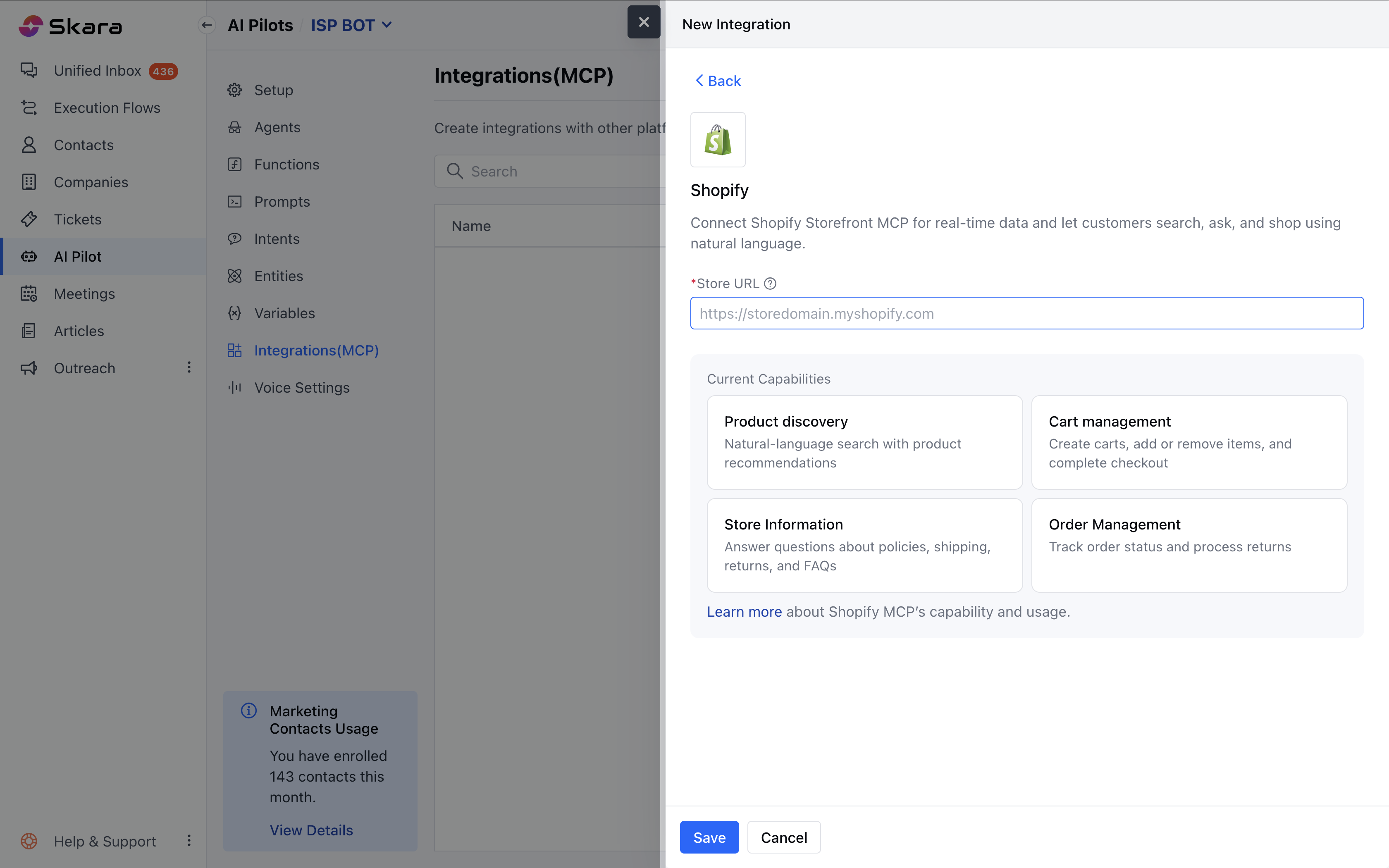Click the Execution Flows sidebar icon
1389x868 pixels.
[29, 108]
